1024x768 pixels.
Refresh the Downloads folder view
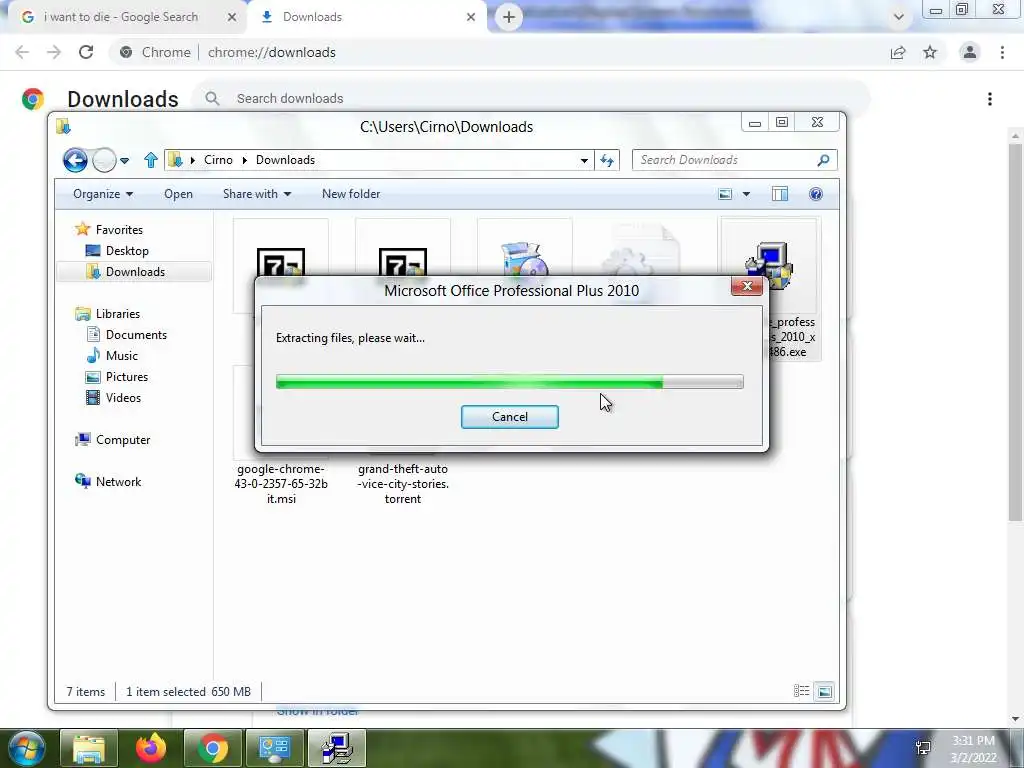click(607, 160)
